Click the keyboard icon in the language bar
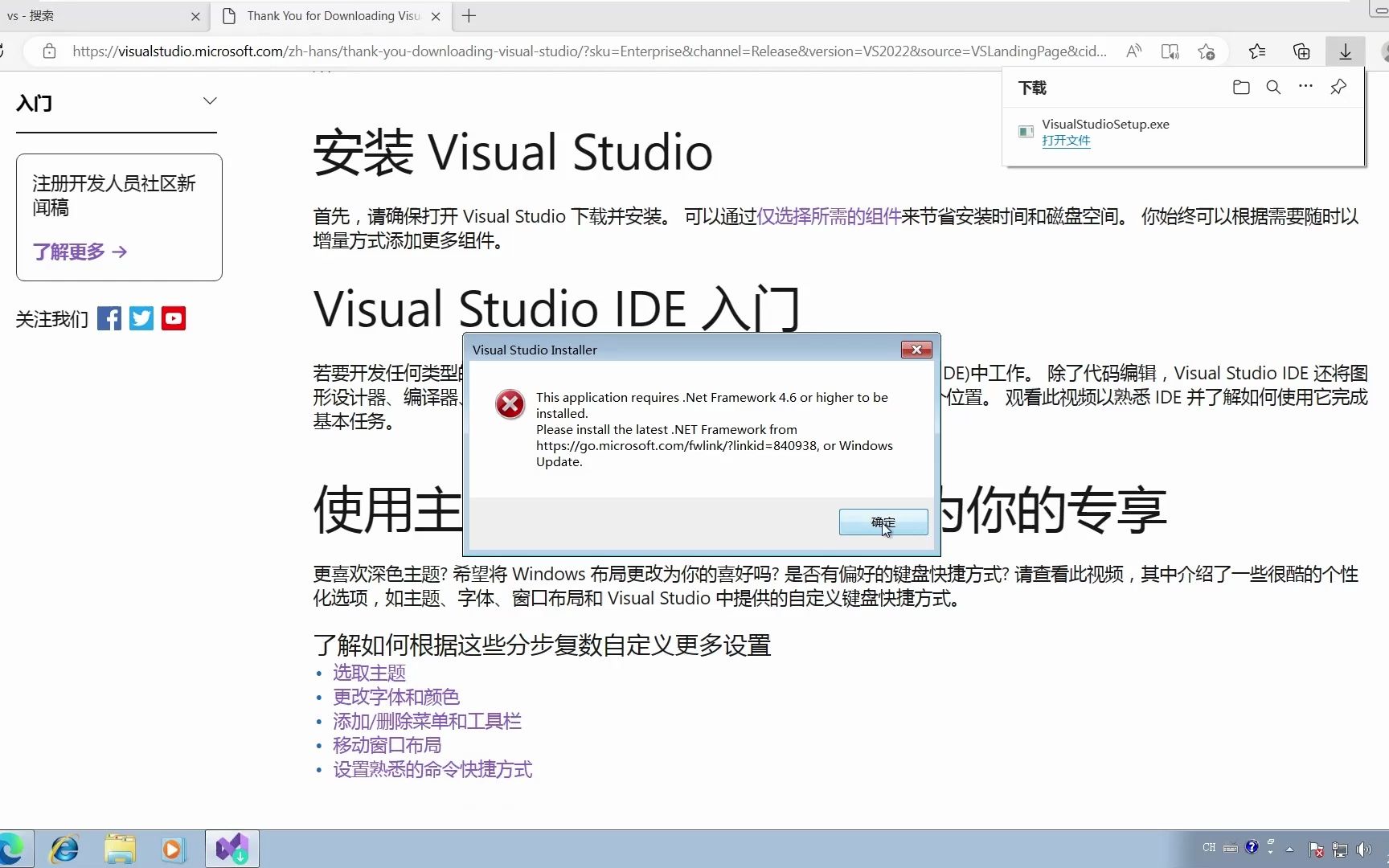The height and width of the screenshot is (868, 1389). click(x=1231, y=847)
